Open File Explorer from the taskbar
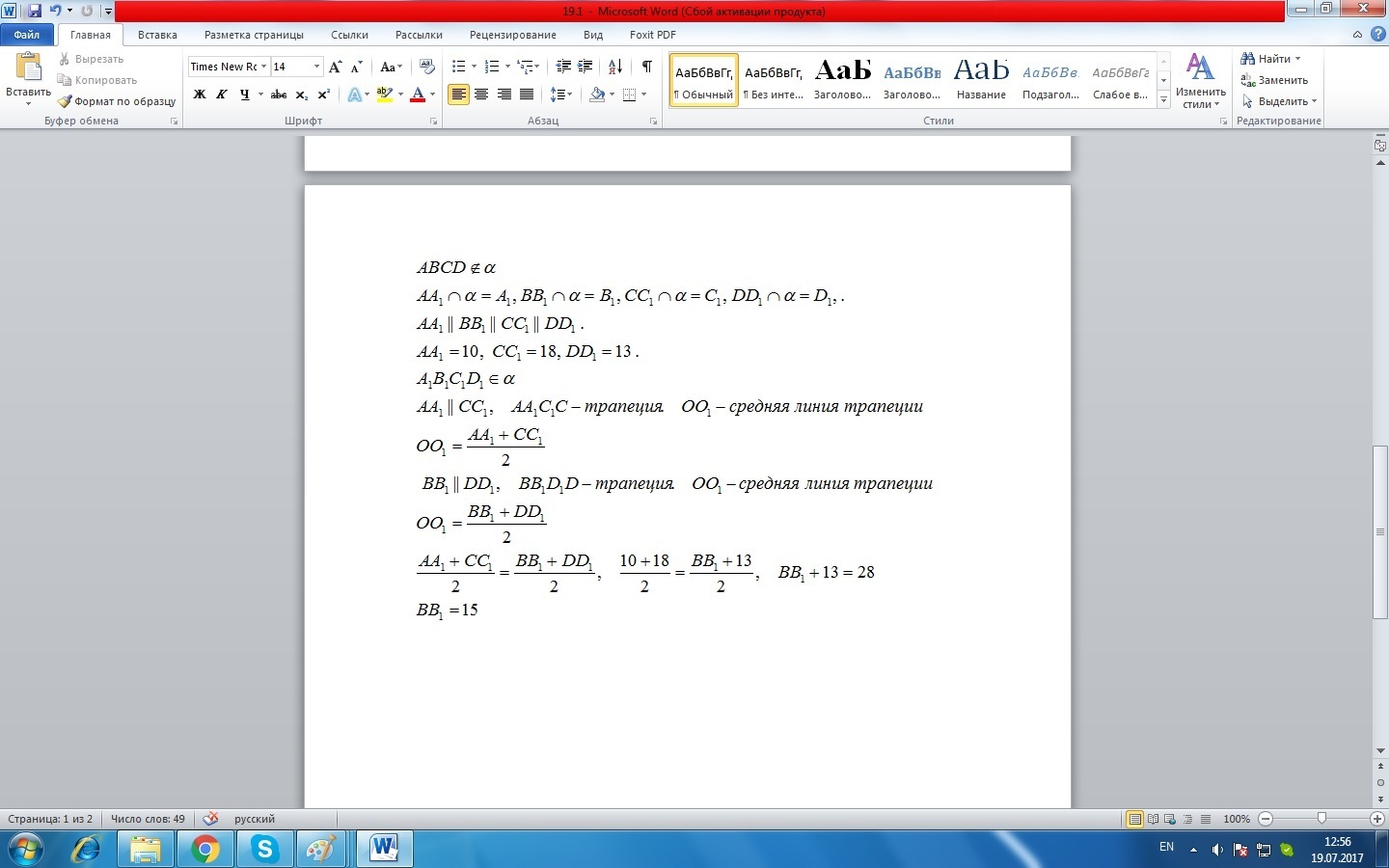The image size is (1389, 868). 146,850
